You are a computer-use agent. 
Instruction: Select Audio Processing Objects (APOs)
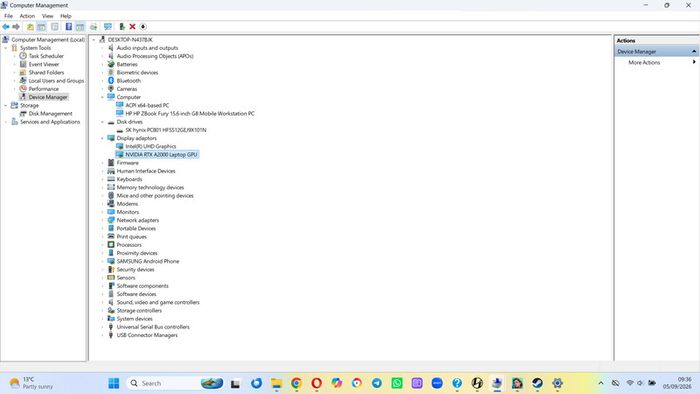(x=155, y=56)
